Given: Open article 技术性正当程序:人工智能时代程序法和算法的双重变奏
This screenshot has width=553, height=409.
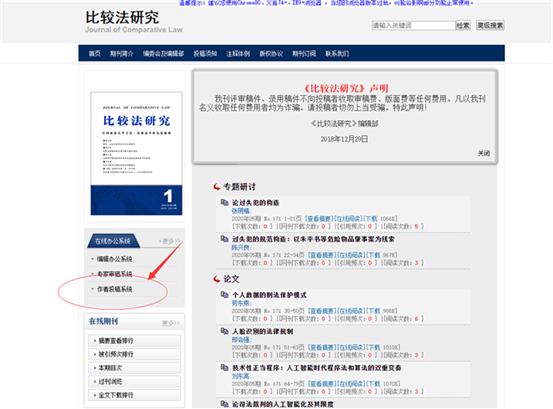Looking at the screenshot, I should click(317, 368).
